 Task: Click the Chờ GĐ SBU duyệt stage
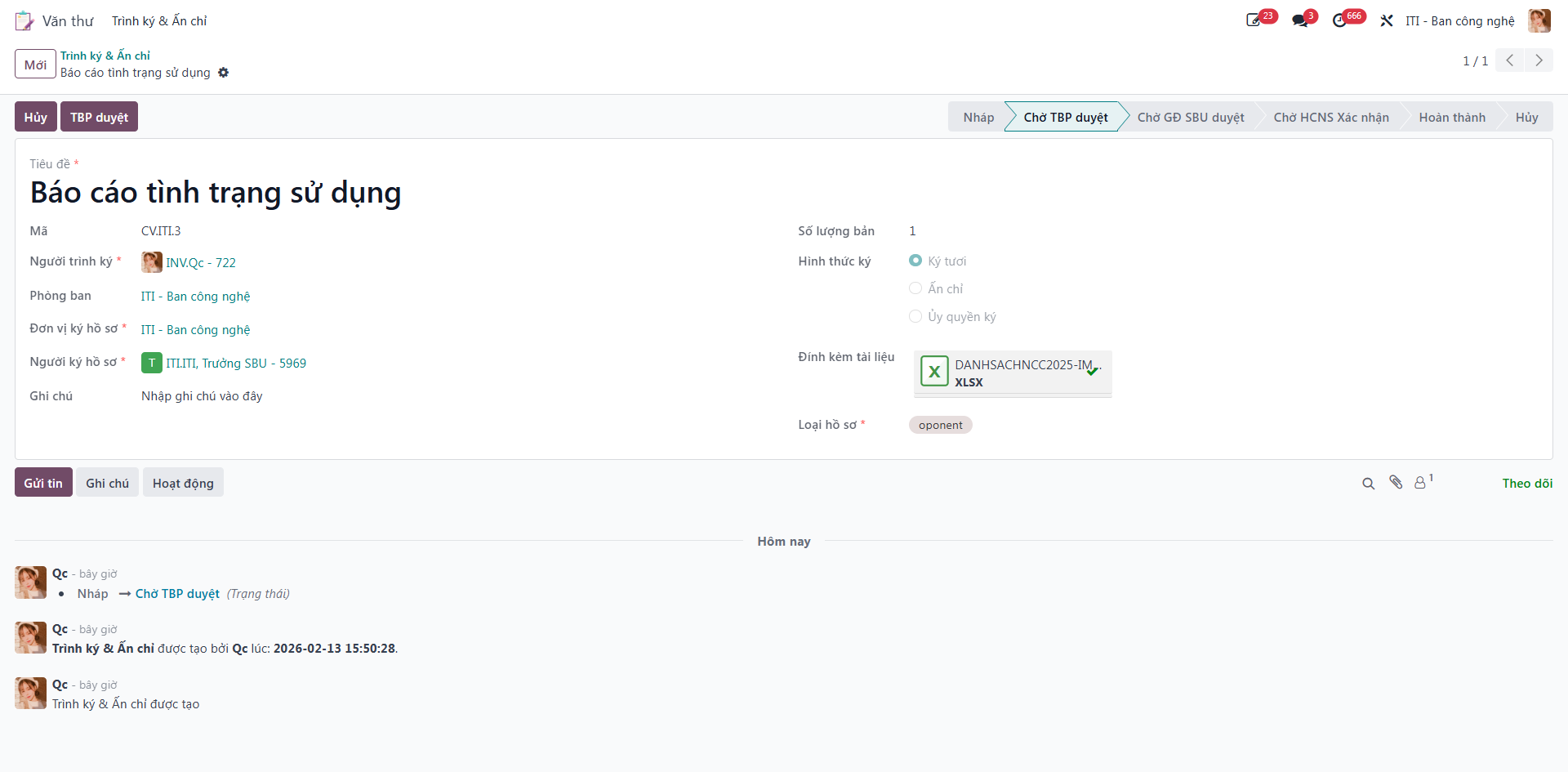point(1191,117)
